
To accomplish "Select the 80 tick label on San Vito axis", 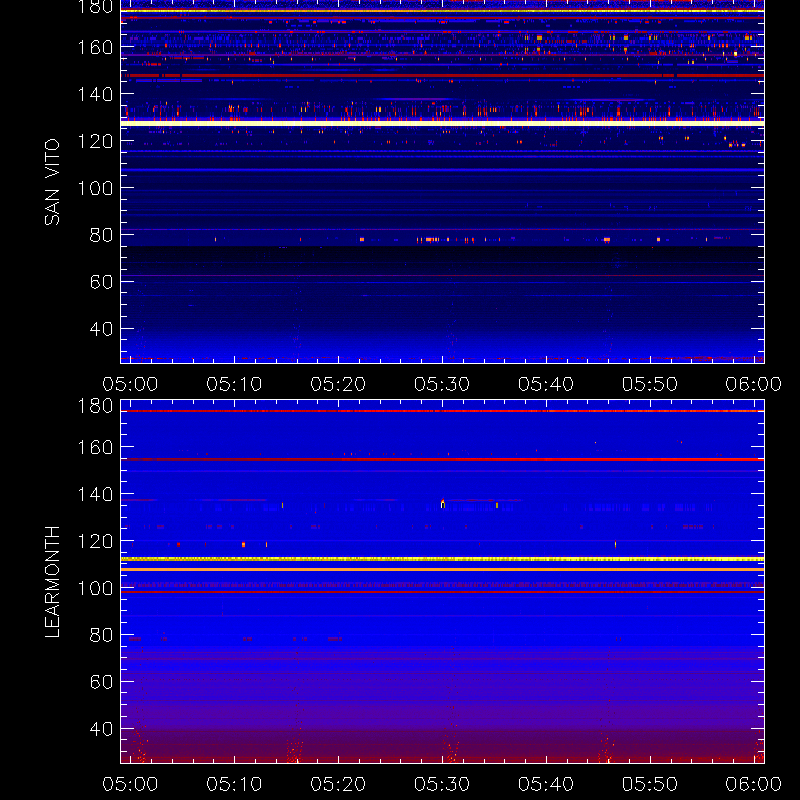I will point(102,235).
